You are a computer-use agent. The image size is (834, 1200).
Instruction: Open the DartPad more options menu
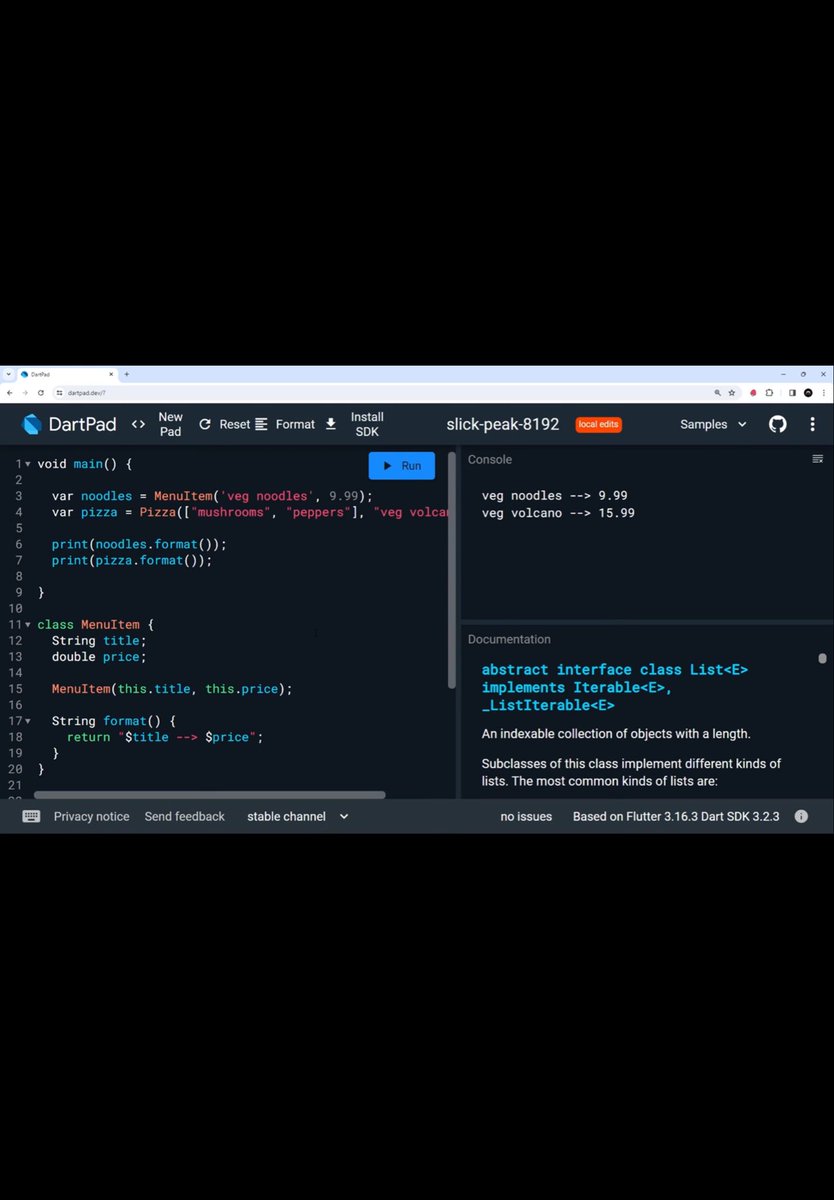click(x=812, y=424)
